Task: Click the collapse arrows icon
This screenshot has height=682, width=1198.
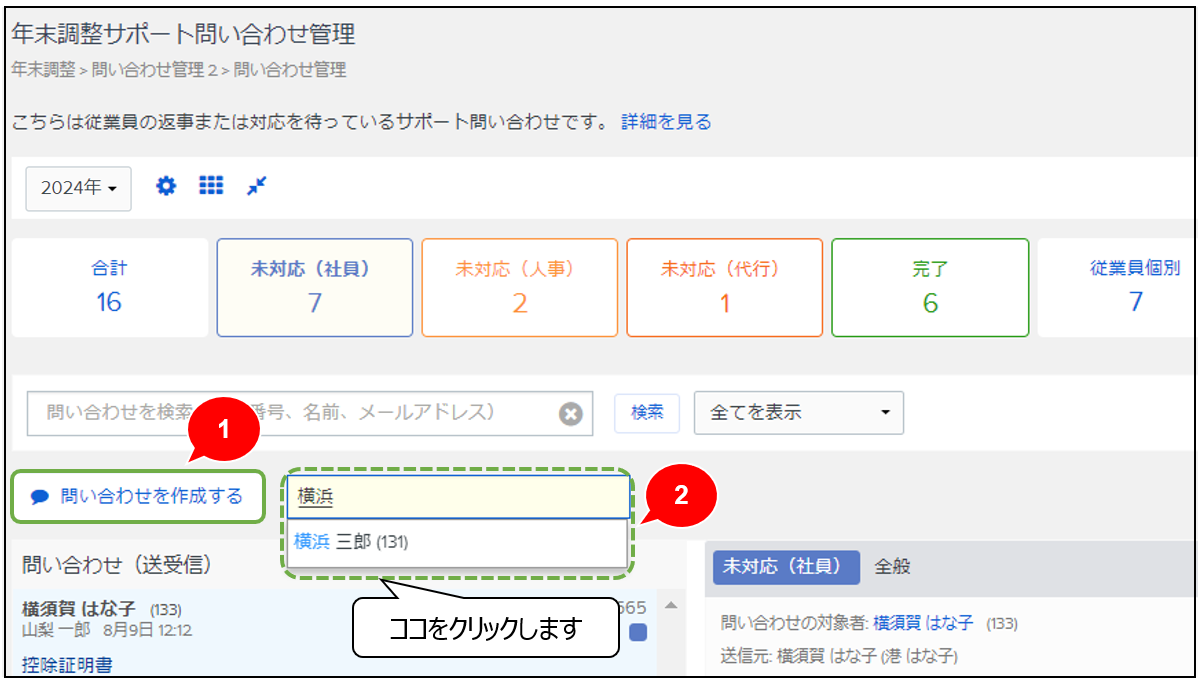Action: pos(257,186)
